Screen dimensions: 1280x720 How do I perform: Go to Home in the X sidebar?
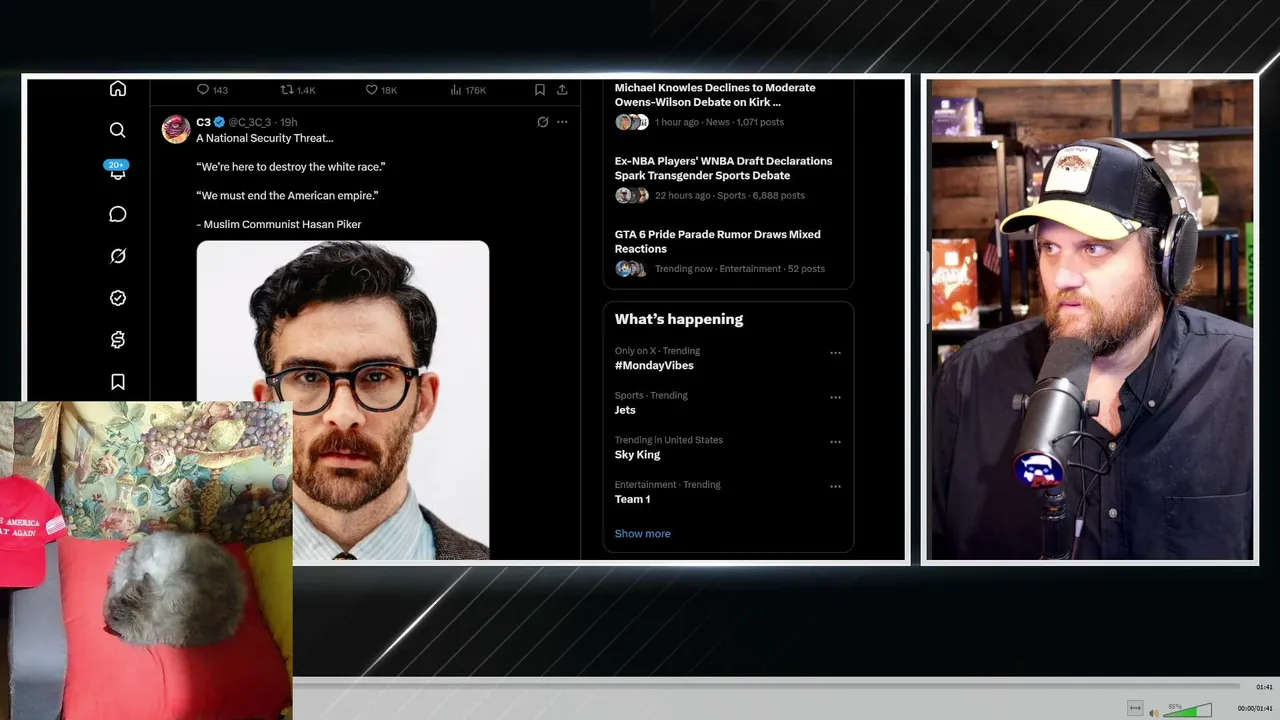(x=118, y=89)
